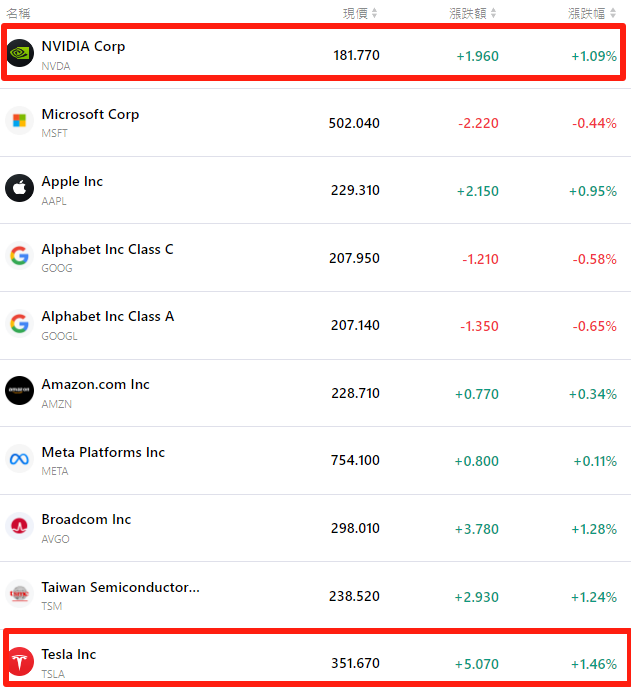Click the Amazon logo icon
631x689 pixels.
[x=19, y=391]
